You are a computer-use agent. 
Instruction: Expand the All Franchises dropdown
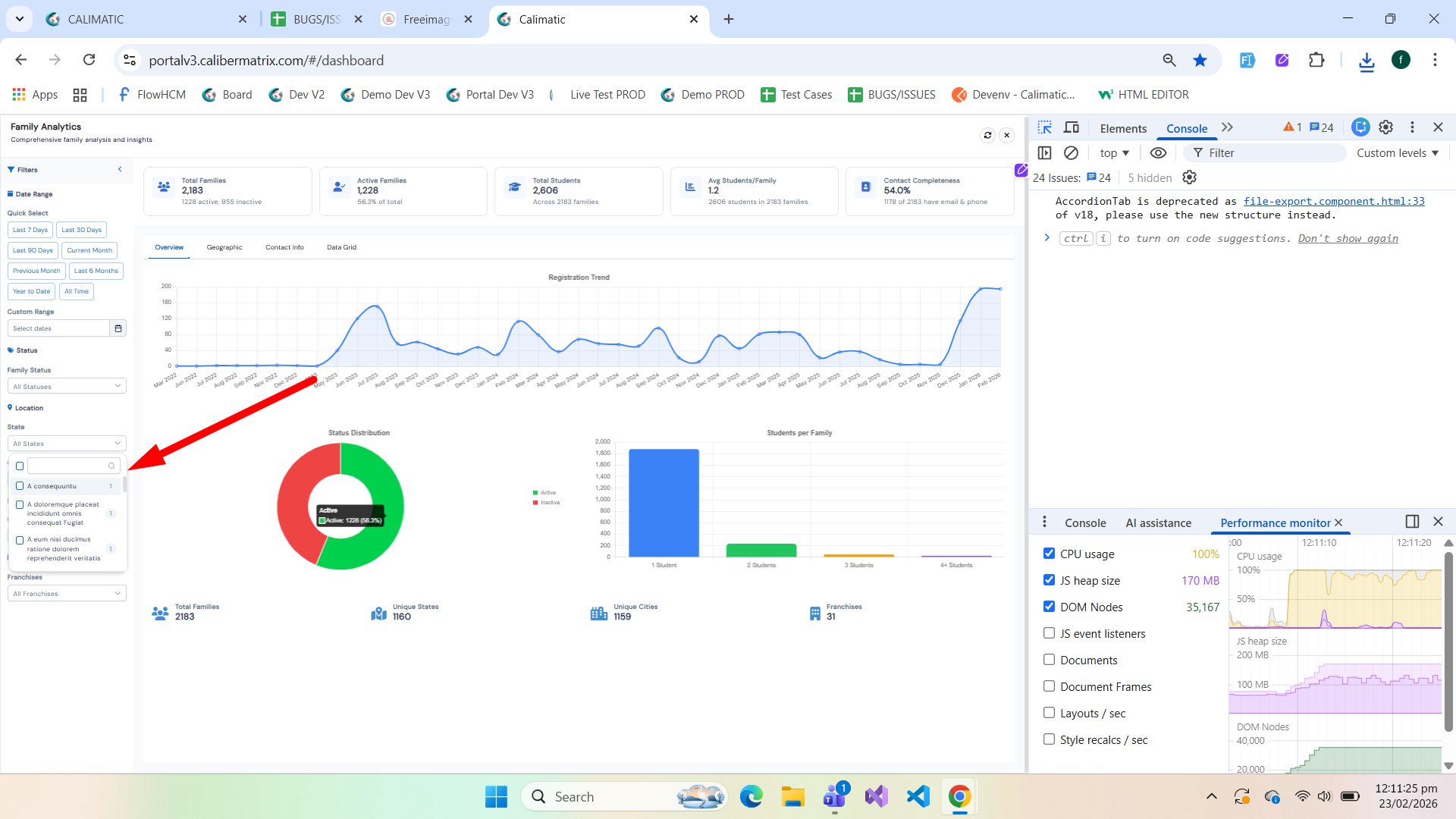[x=67, y=594]
